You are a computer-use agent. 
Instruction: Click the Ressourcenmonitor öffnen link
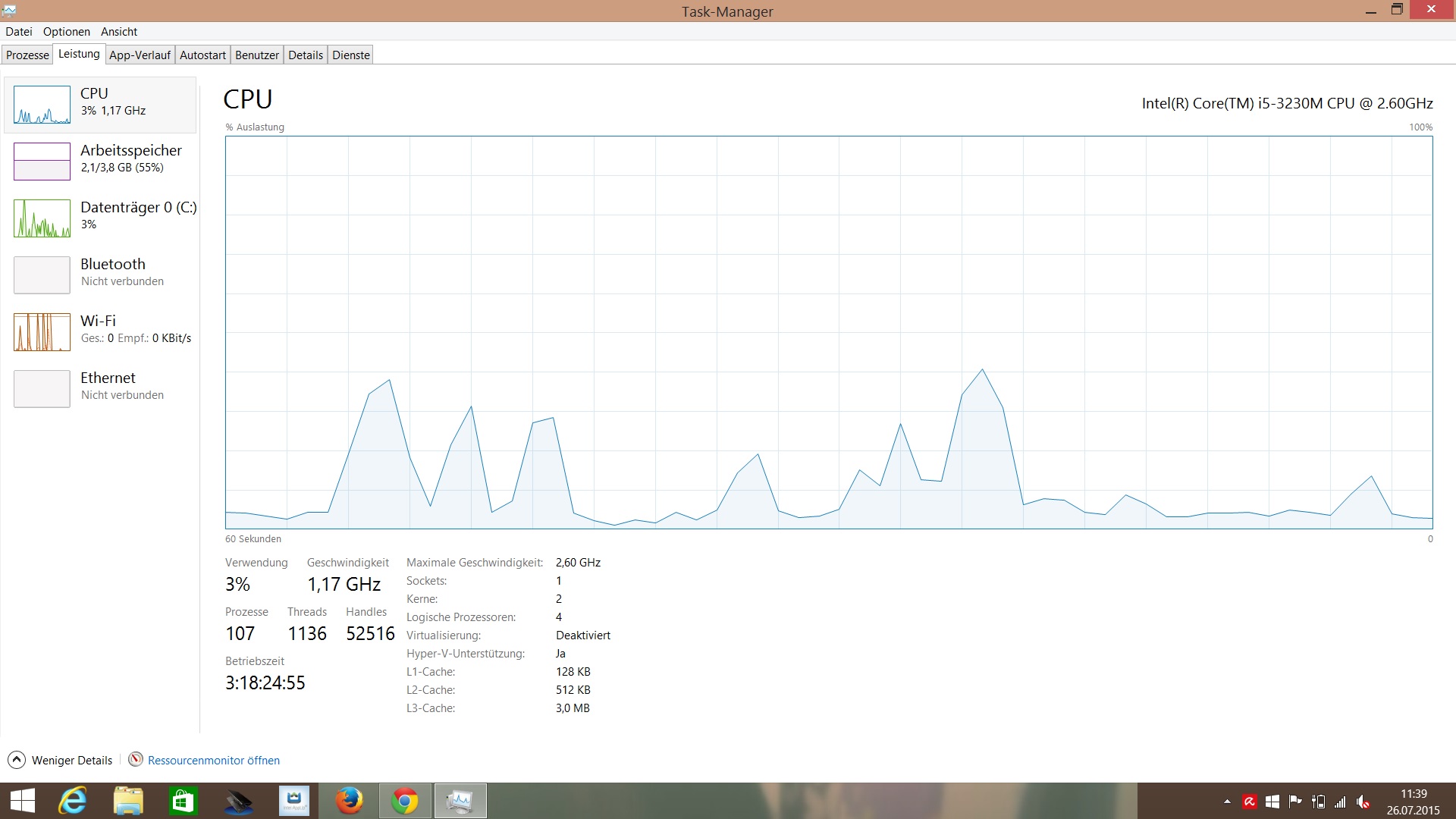click(x=213, y=761)
